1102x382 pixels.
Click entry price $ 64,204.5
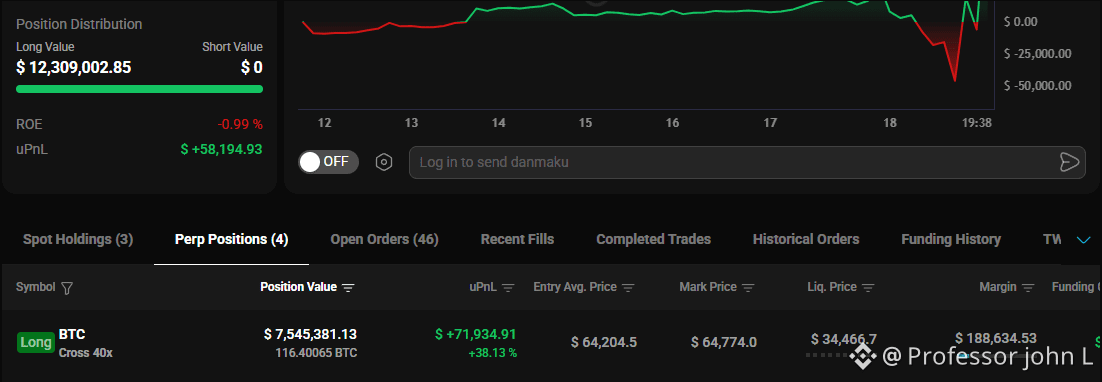(604, 343)
